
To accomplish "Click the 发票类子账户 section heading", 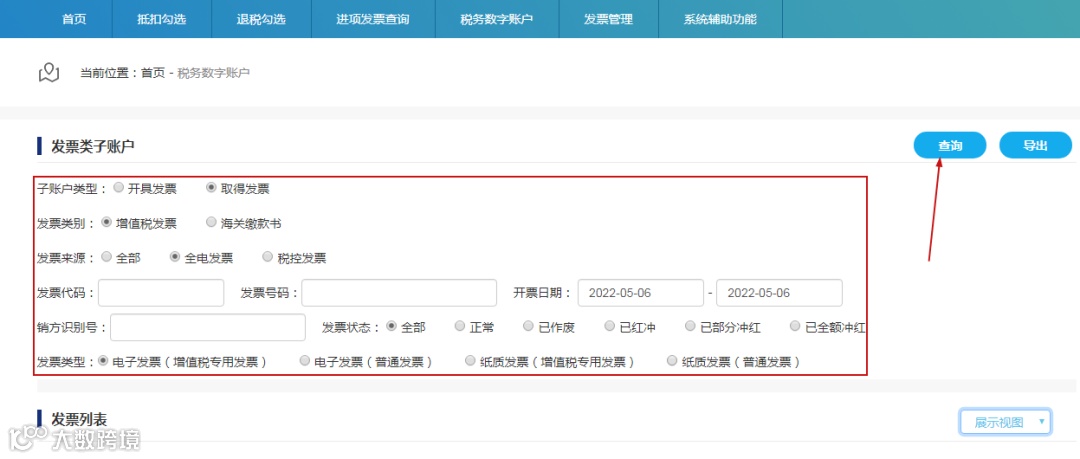I will (93, 146).
